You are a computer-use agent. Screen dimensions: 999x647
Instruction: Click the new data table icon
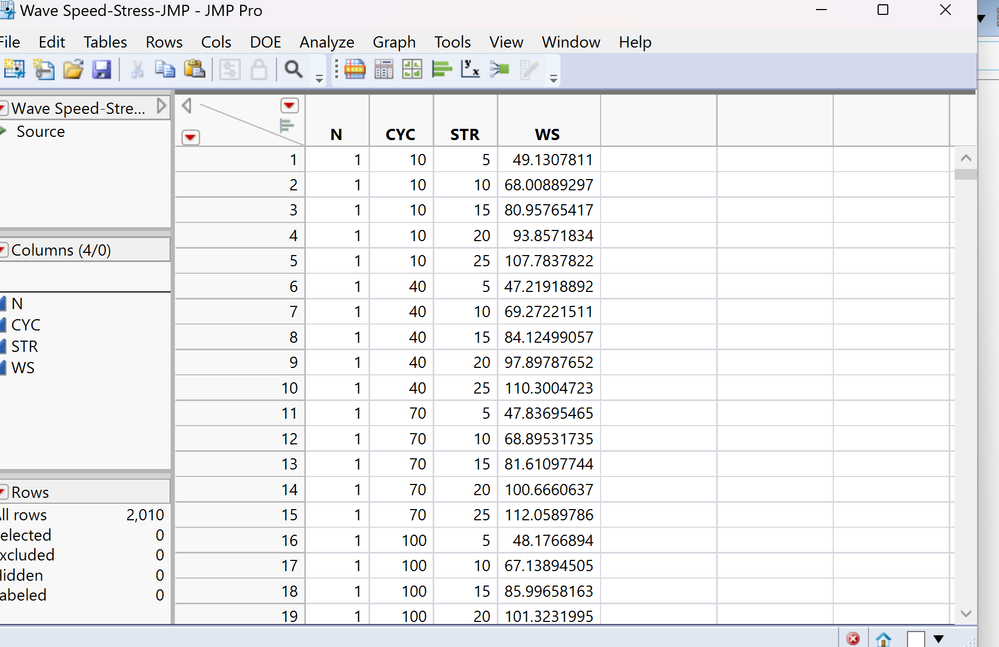pyautogui.click(x=14, y=69)
